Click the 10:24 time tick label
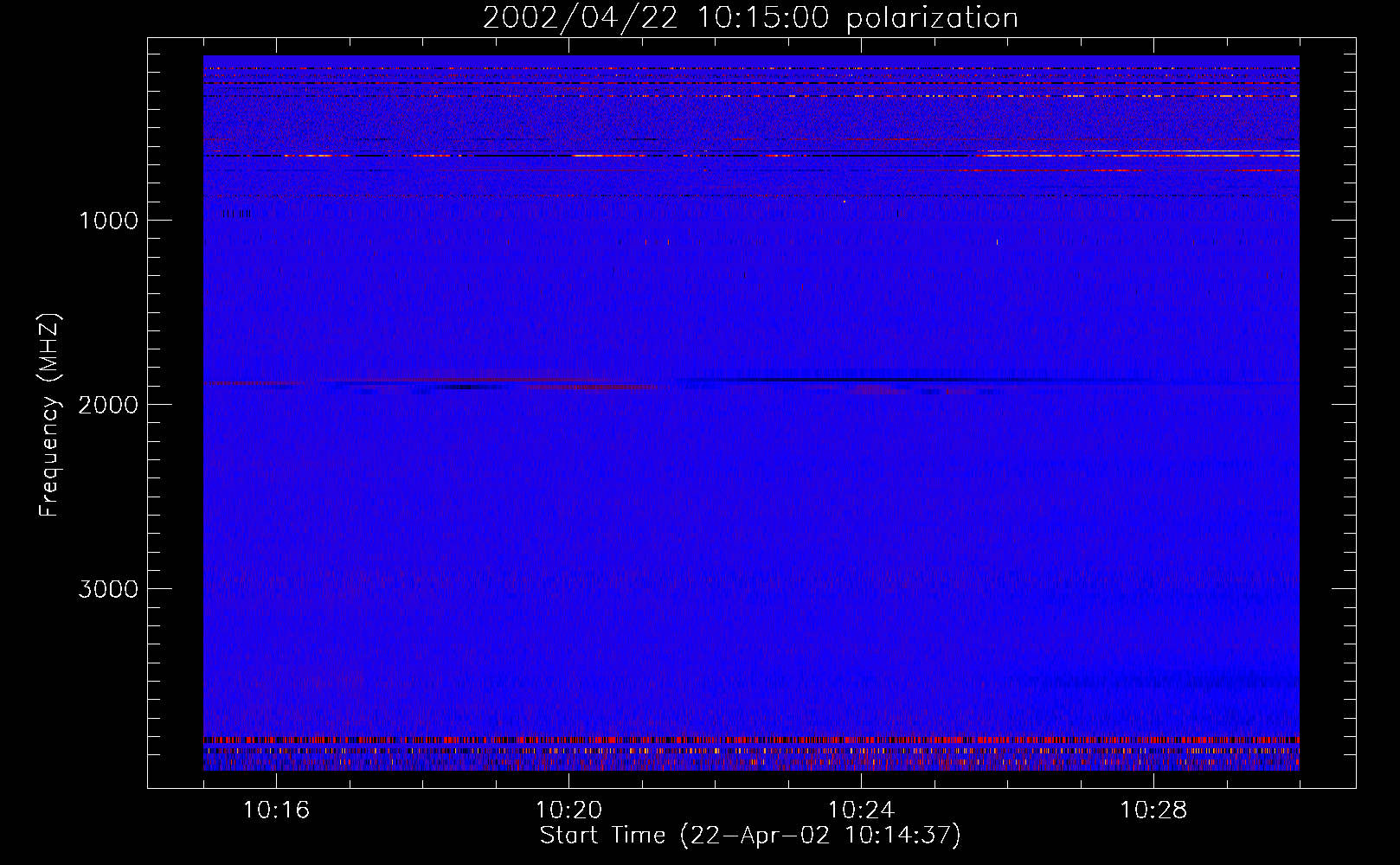Image resolution: width=1400 pixels, height=865 pixels. tap(861, 811)
